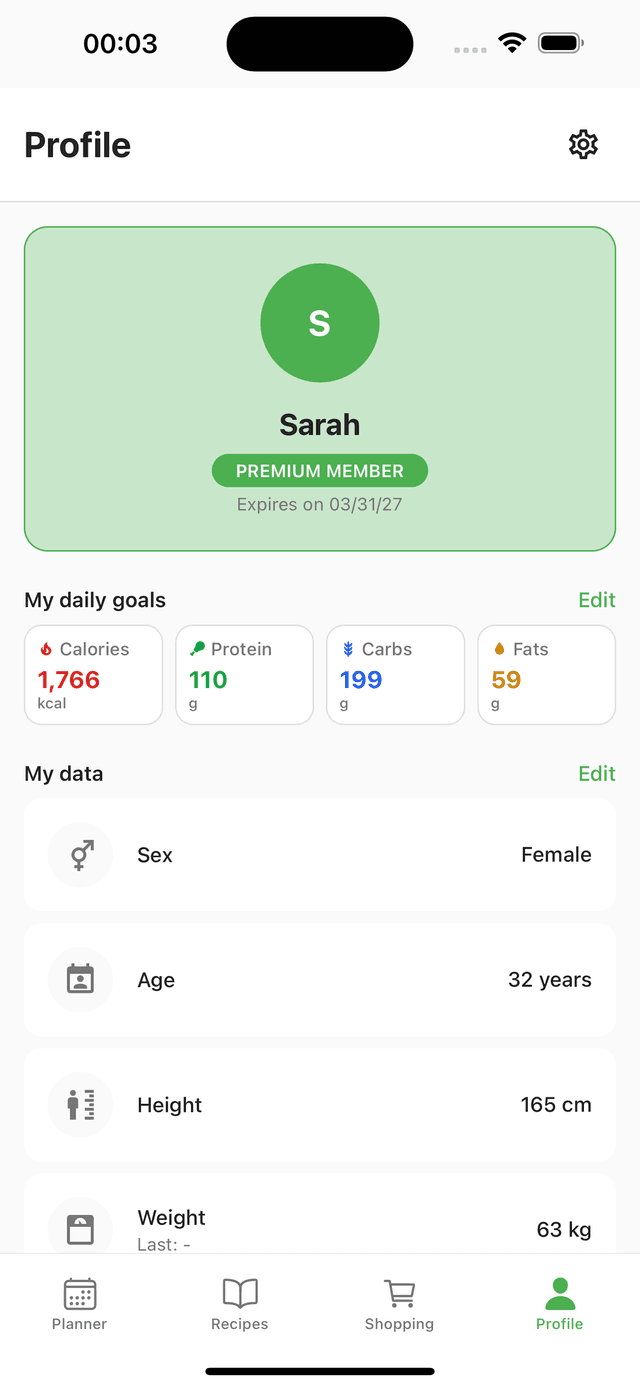Go to the Shopping tab
640x1387 pixels.
[x=399, y=1304]
